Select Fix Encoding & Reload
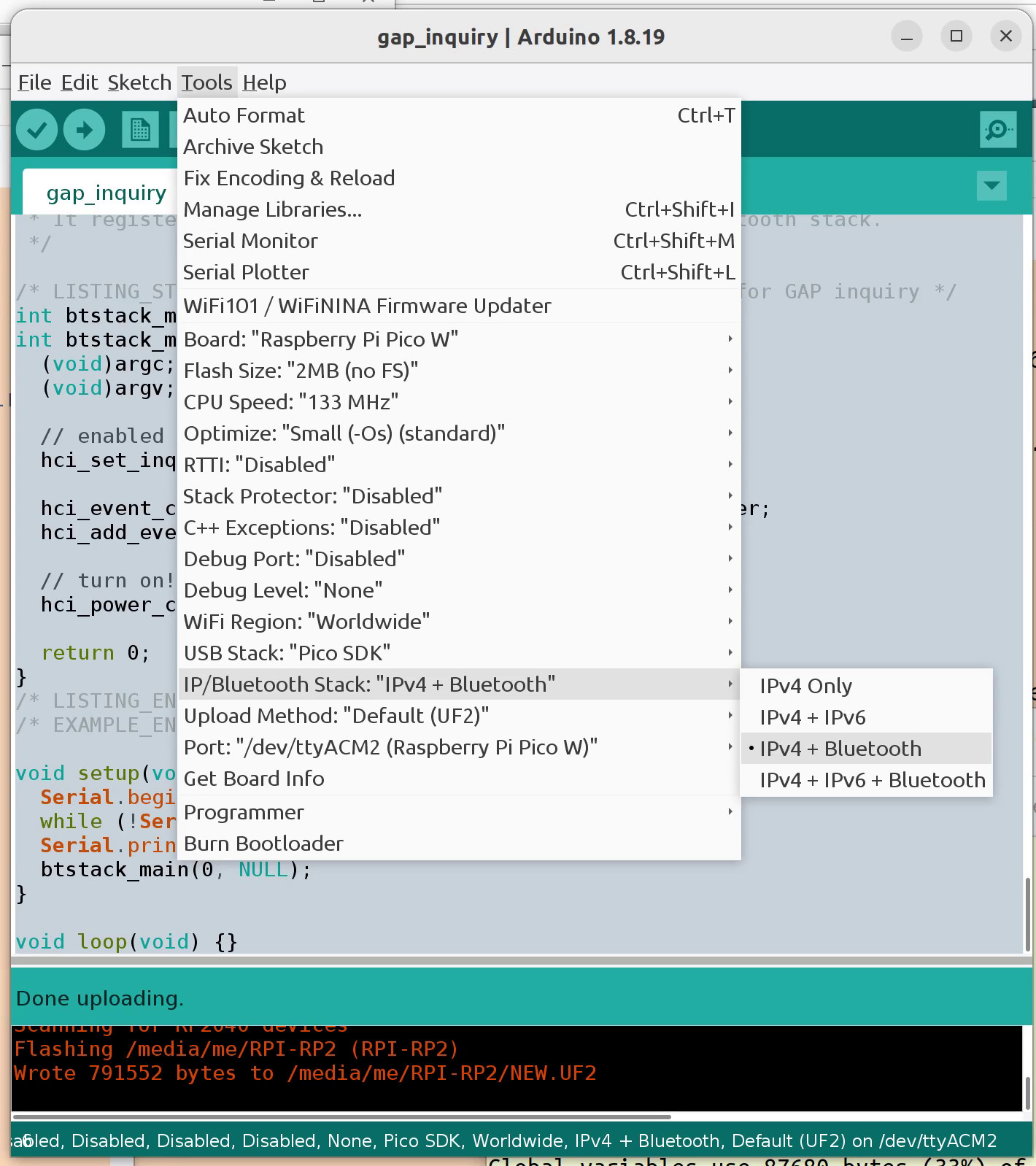This screenshot has width=1036, height=1166. [459, 178]
